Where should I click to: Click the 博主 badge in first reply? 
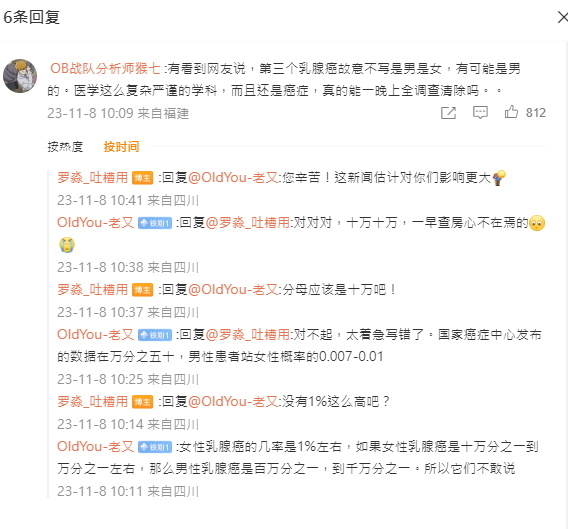(142, 178)
